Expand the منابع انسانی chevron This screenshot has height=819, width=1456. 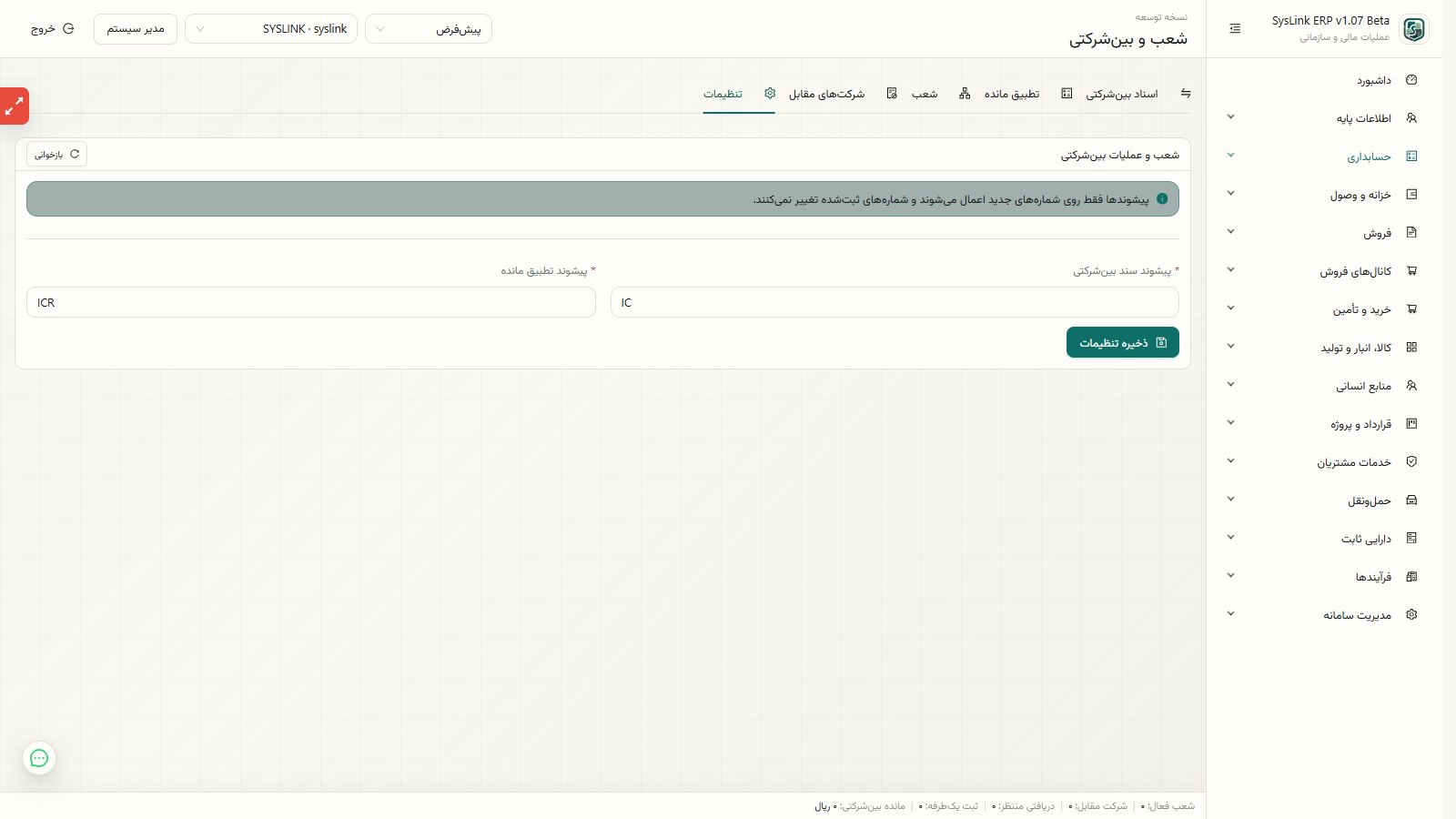[1230, 385]
